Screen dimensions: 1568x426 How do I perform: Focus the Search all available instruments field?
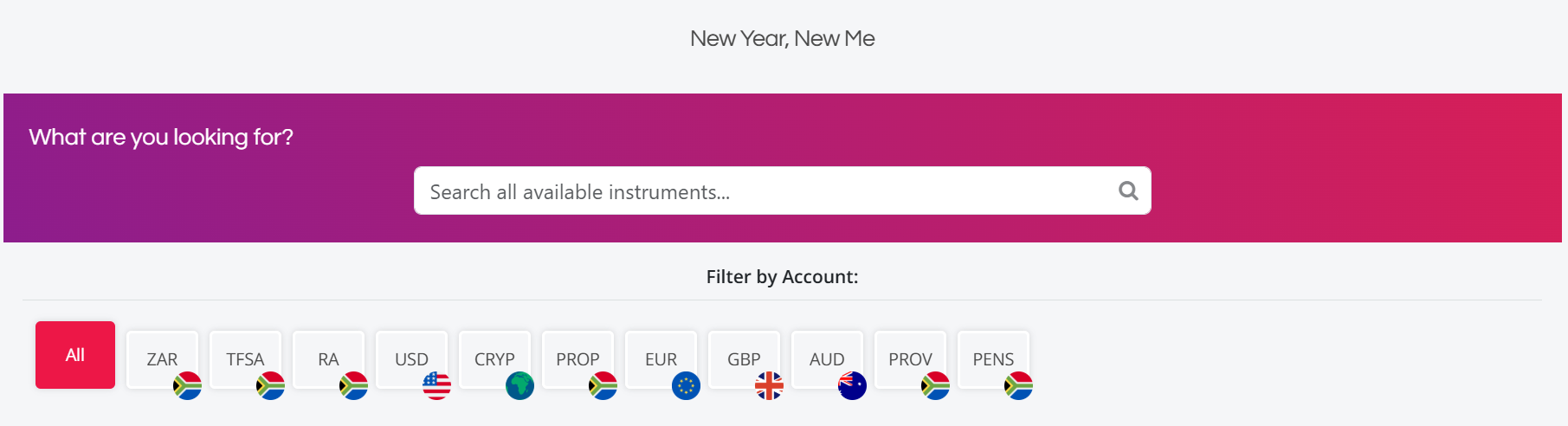pos(762,191)
